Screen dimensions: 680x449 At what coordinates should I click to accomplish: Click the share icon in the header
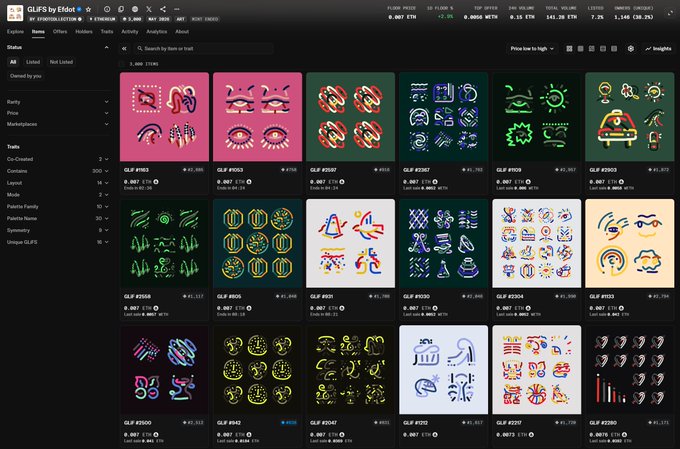(x=163, y=9)
